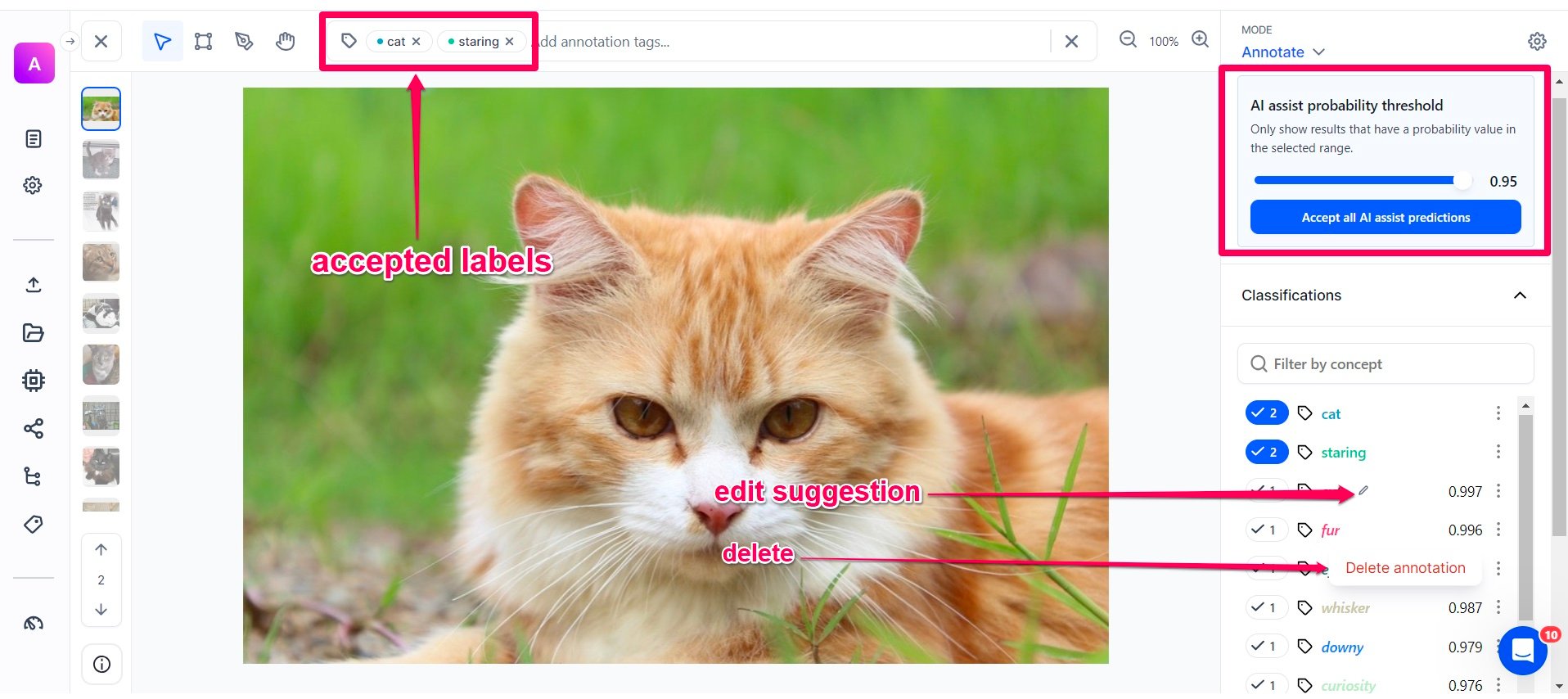Collapse the Classifications section
Image resolution: width=1568 pixels, height=699 pixels.
point(1520,295)
